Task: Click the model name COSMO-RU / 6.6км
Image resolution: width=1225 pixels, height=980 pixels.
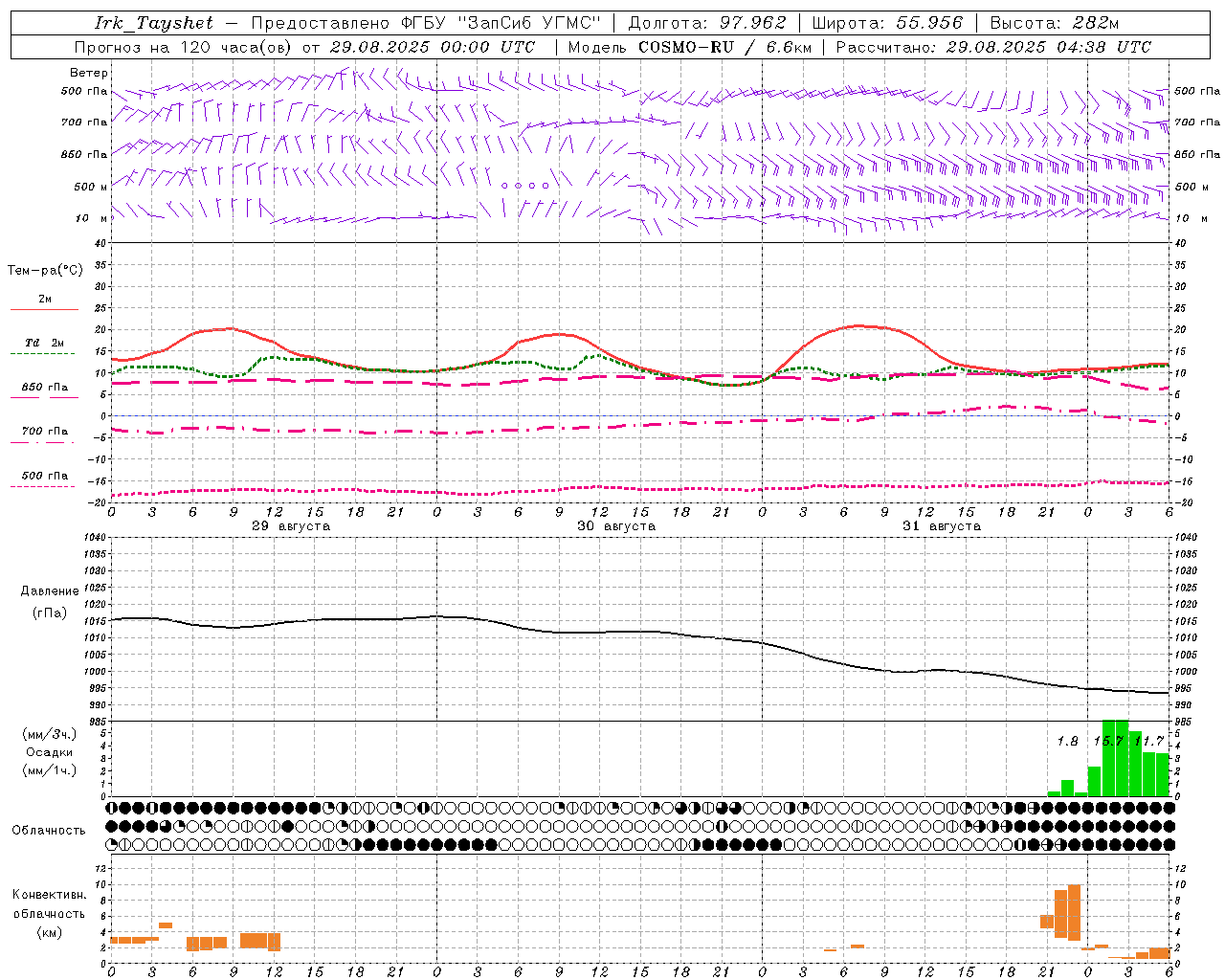Action: (725, 47)
